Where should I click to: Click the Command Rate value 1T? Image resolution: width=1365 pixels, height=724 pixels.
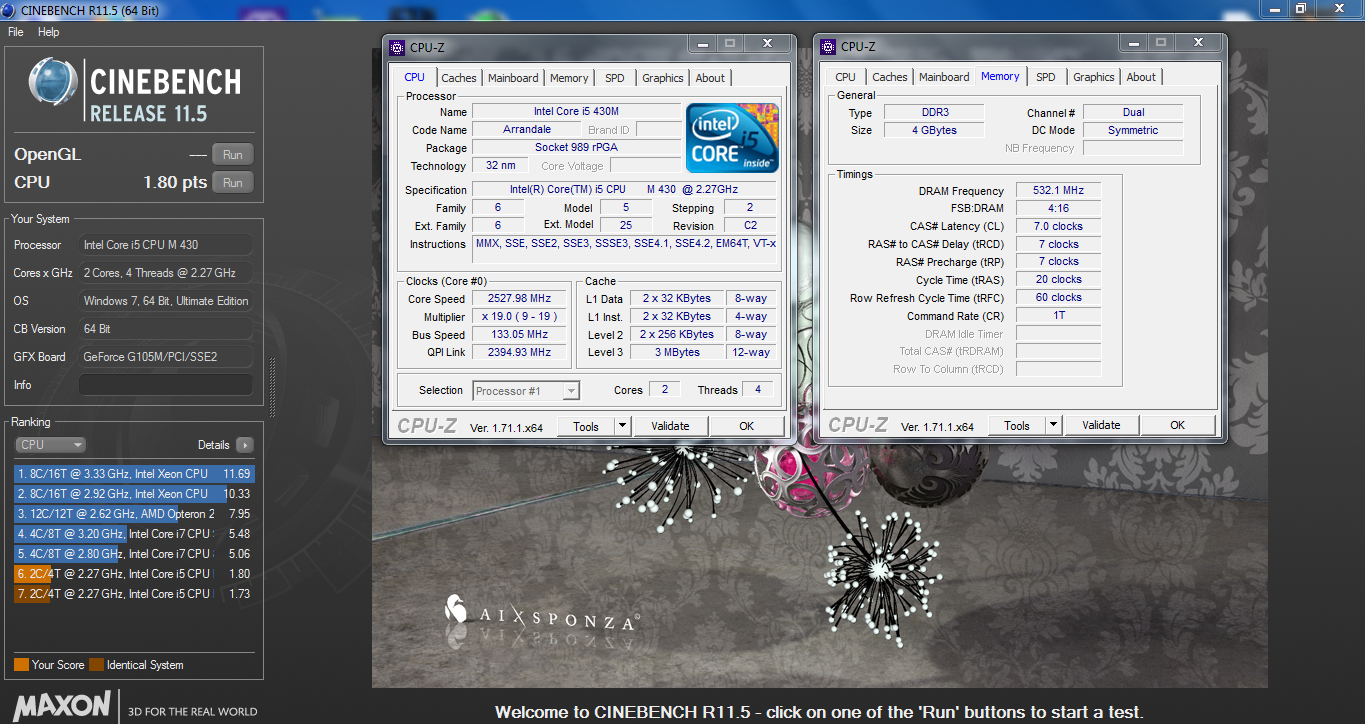tap(1058, 316)
